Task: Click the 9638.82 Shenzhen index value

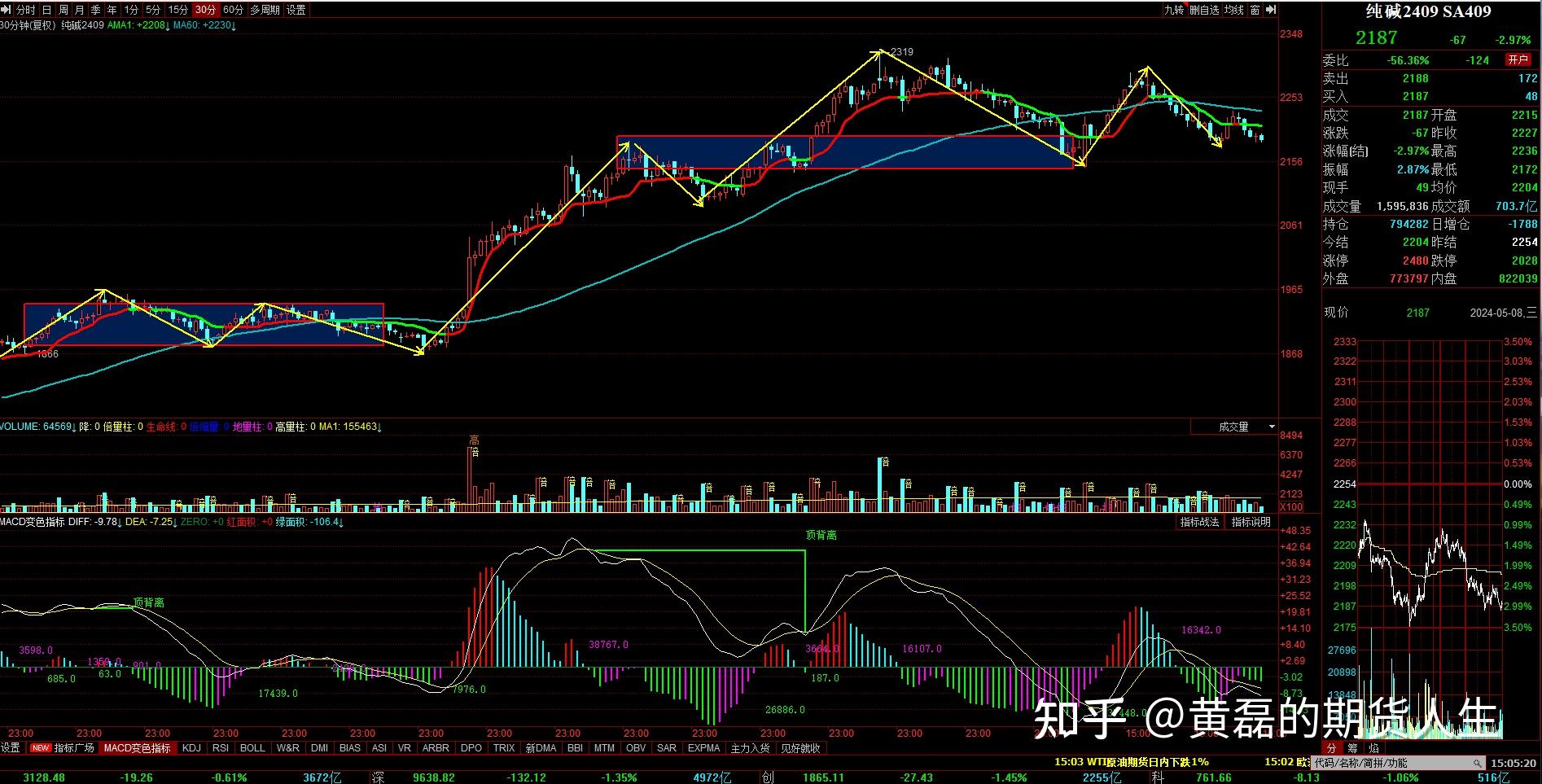Action: tap(434, 777)
